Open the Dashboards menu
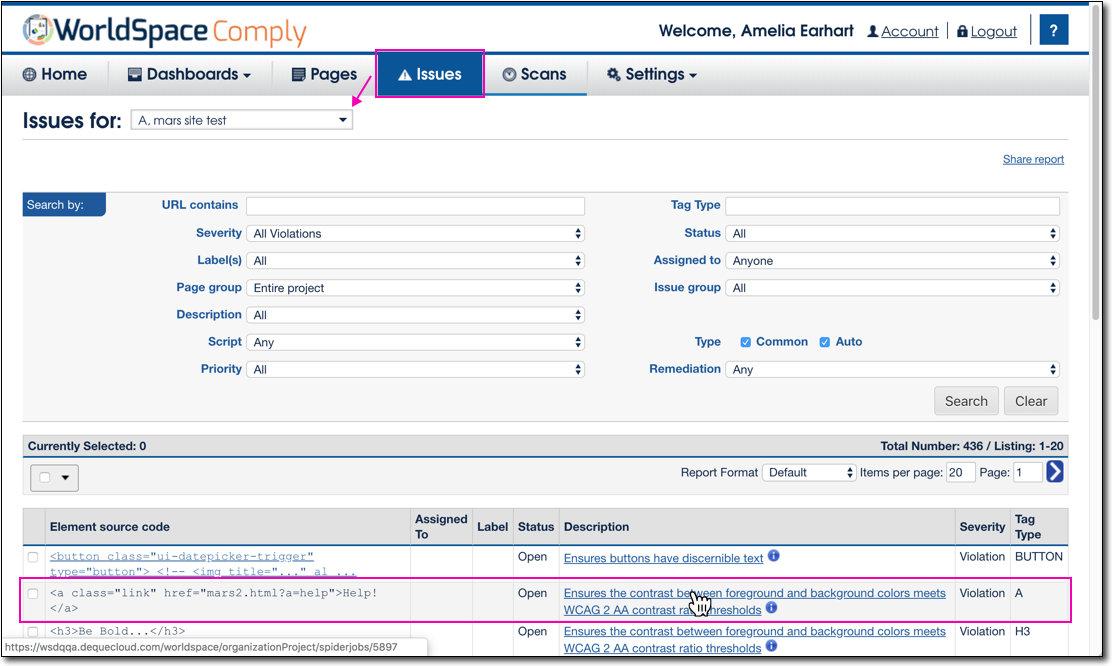This screenshot has width=1112, height=666. [x=189, y=74]
